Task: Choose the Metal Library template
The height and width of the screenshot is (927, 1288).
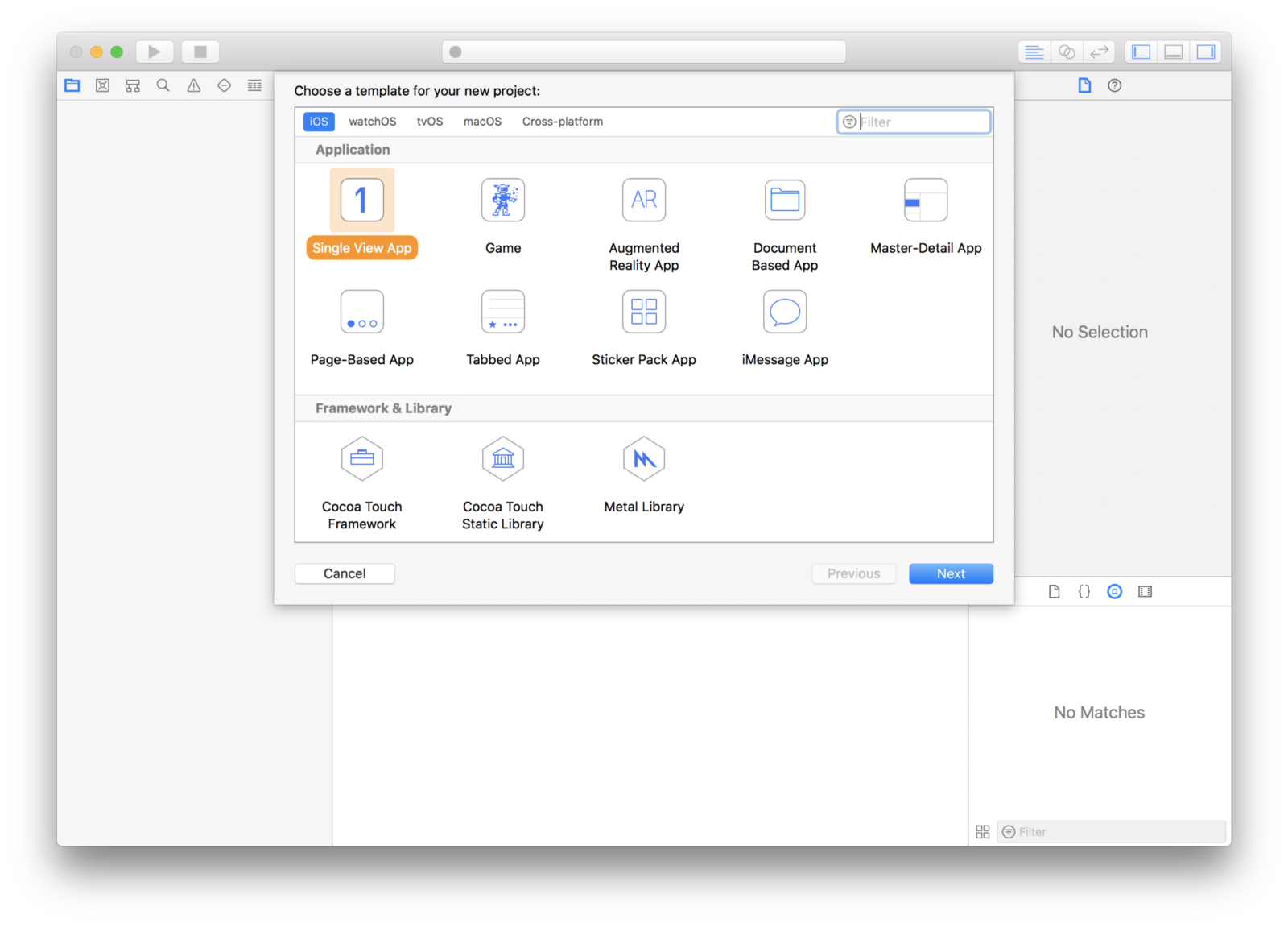Action: click(644, 475)
